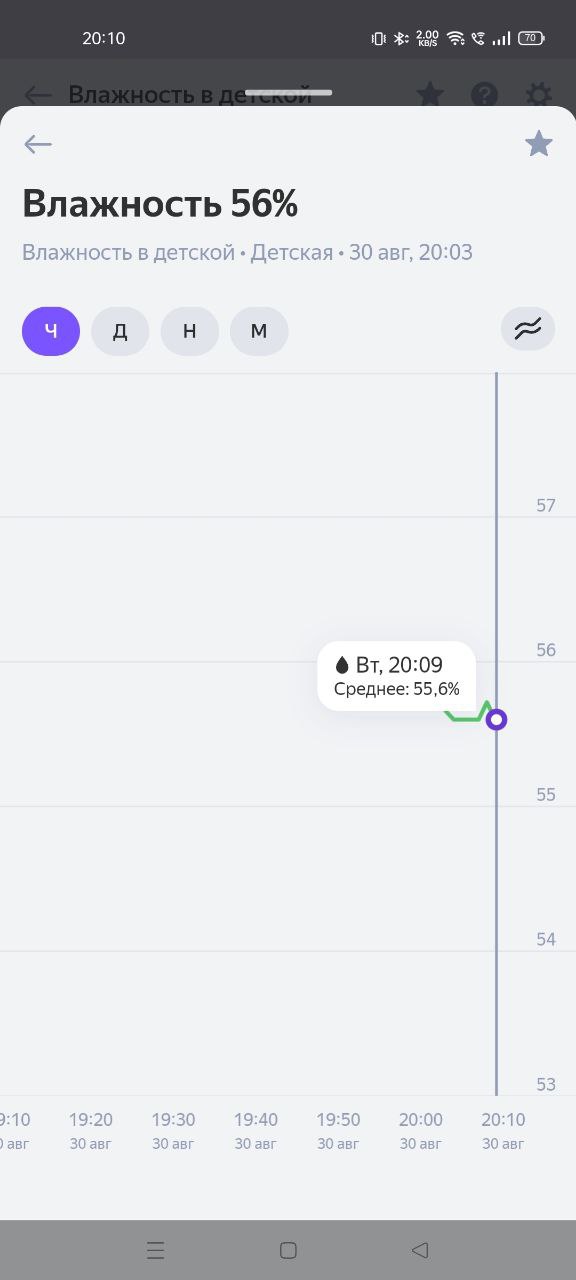Tap the 'Влажность 56%' heading

click(x=160, y=204)
